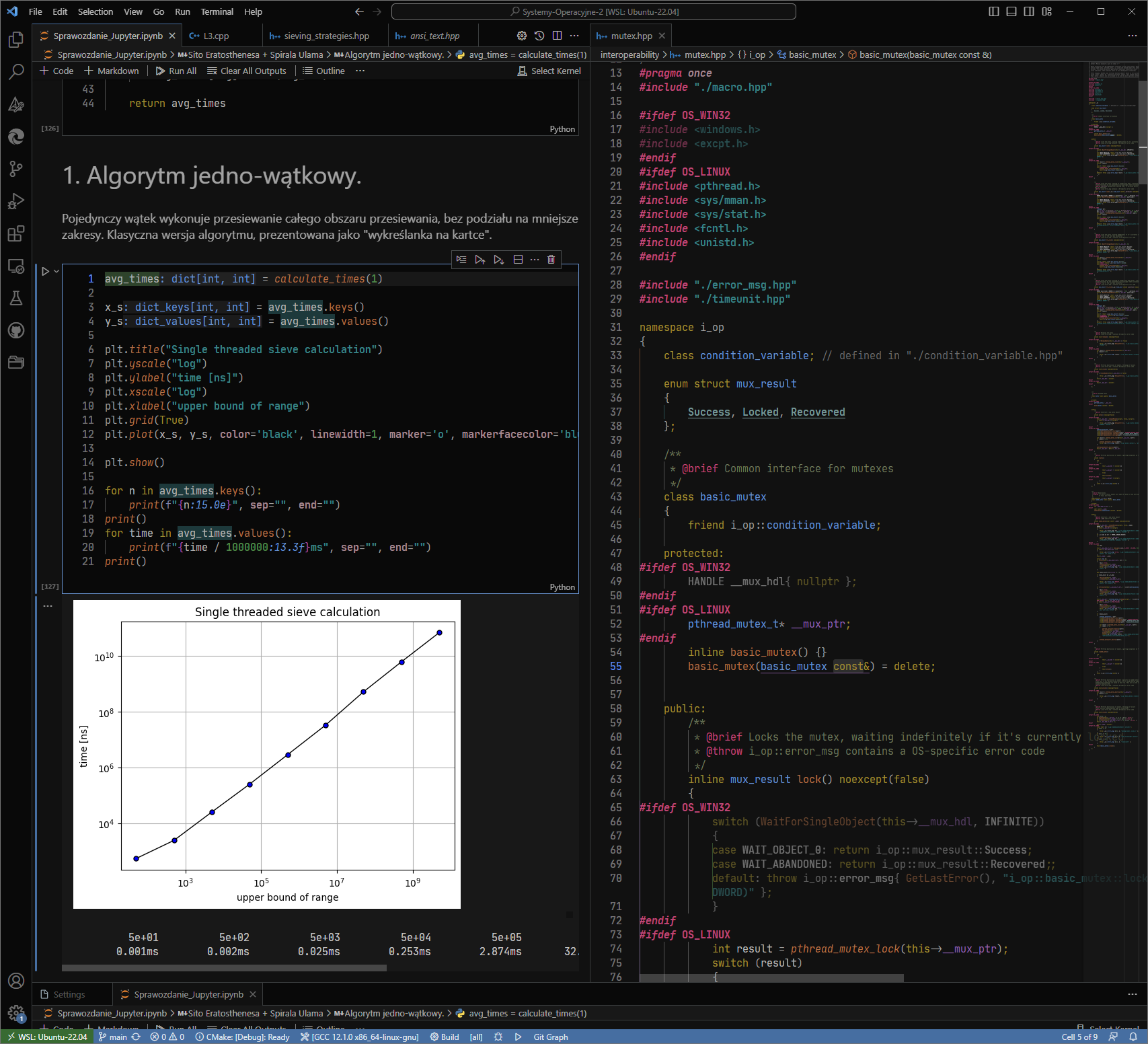
Task: Open the GitHub view in activity bar
Action: point(16,330)
